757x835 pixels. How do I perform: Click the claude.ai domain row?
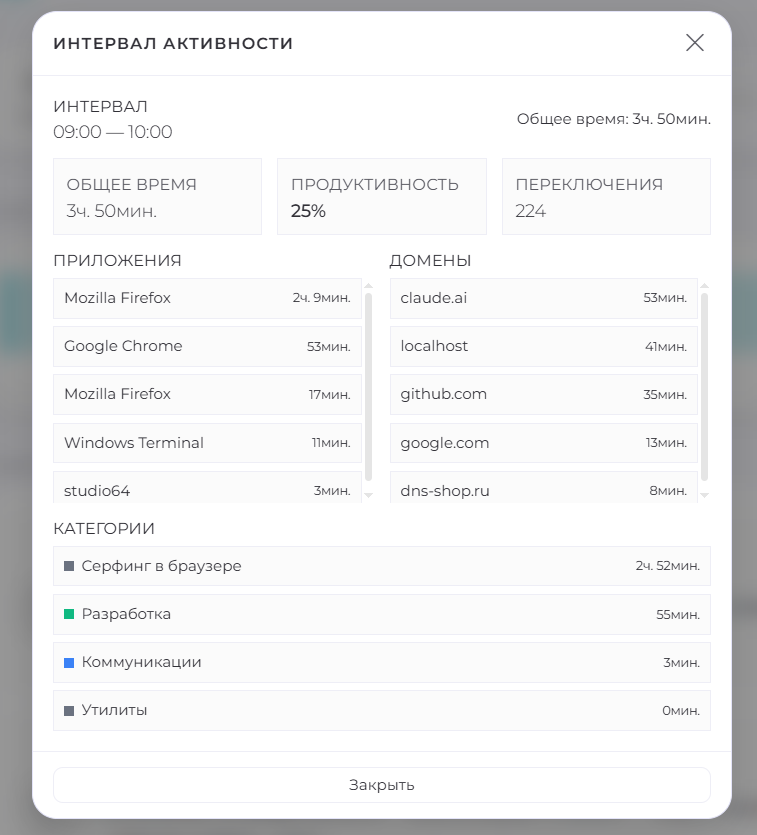(544, 298)
